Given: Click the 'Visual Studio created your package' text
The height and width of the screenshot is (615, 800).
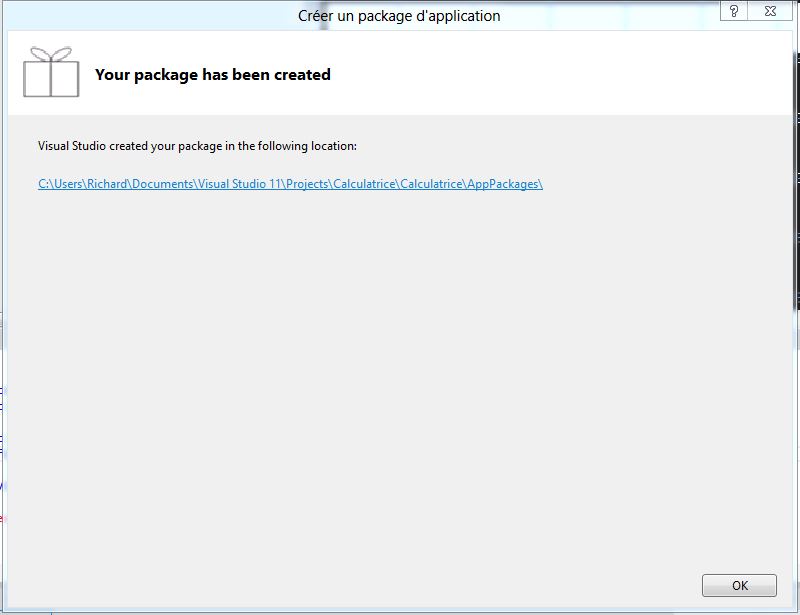Looking at the screenshot, I should point(197,146).
